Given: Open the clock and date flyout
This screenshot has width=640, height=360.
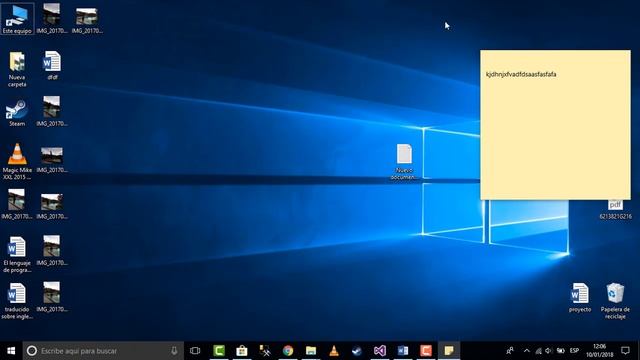Looking at the screenshot, I should pos(600,351).
